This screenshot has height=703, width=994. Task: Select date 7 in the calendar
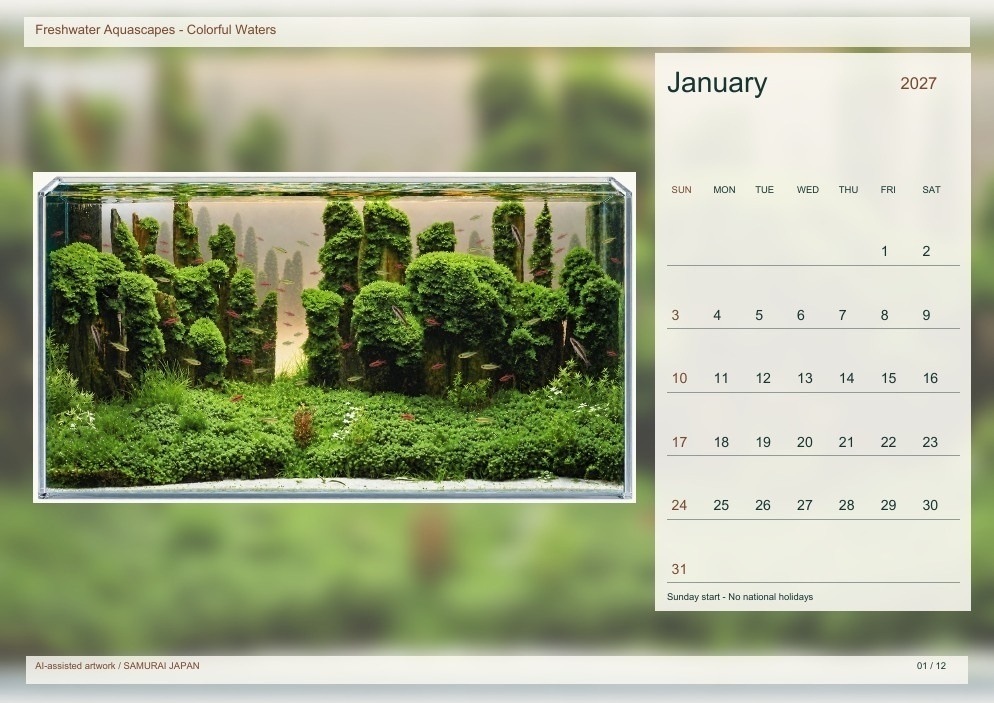pyautogui.click(x=842, y=315)
